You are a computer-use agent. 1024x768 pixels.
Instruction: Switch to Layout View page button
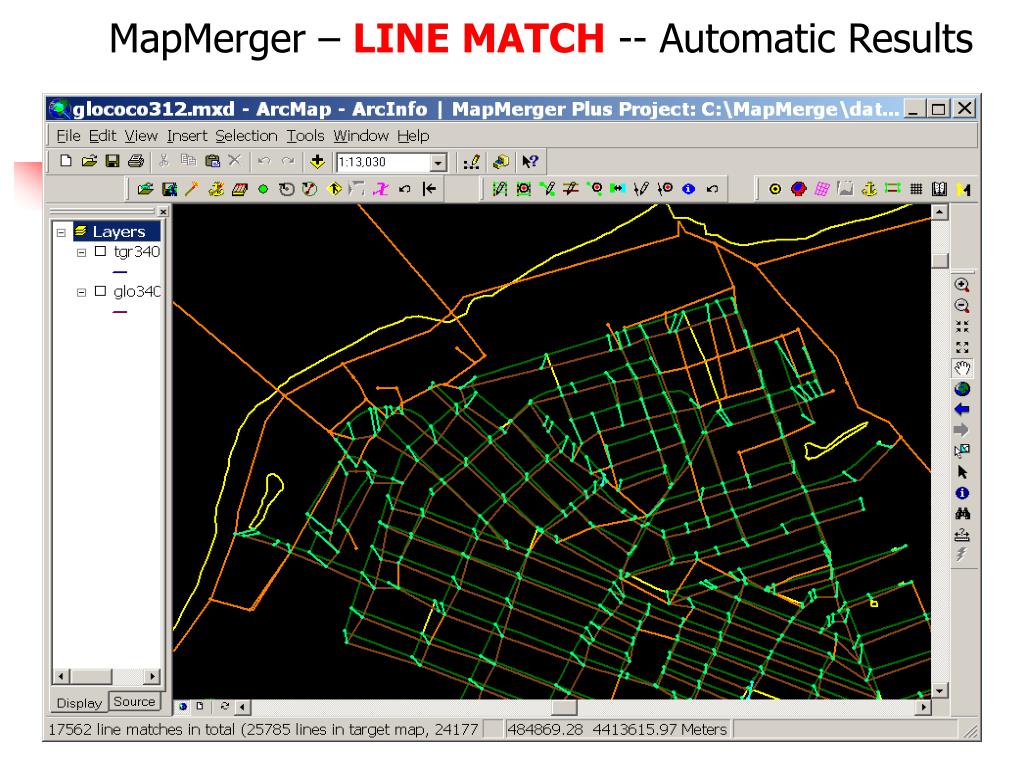click(x=200, y=706)
